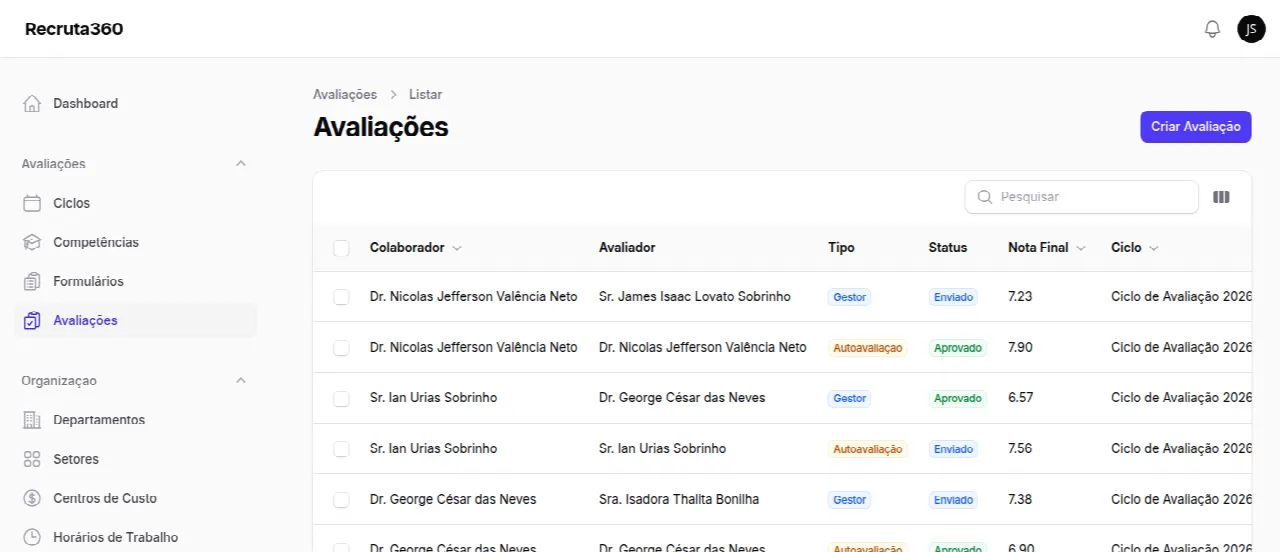Sort by the Colaborador column

click(416, 247)
